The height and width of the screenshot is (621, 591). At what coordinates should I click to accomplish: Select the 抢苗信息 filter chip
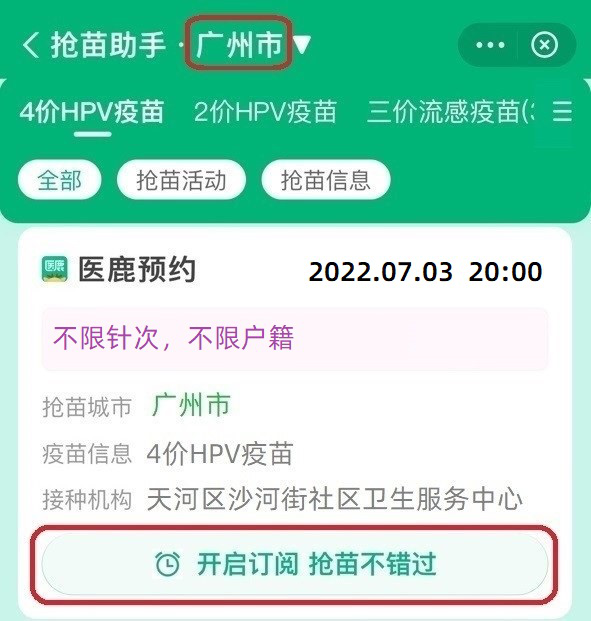pyautogui.click(x=326, y=180)
